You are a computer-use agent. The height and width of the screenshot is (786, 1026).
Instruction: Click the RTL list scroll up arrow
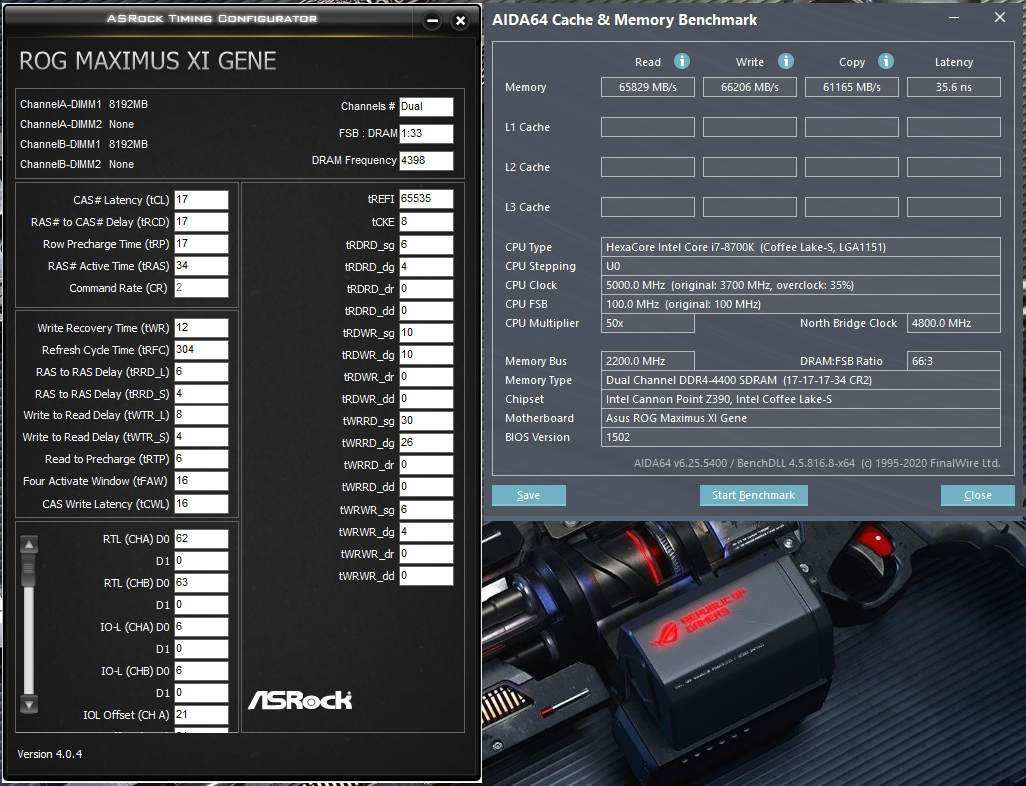pyautogui.click(x=29, y=544)
